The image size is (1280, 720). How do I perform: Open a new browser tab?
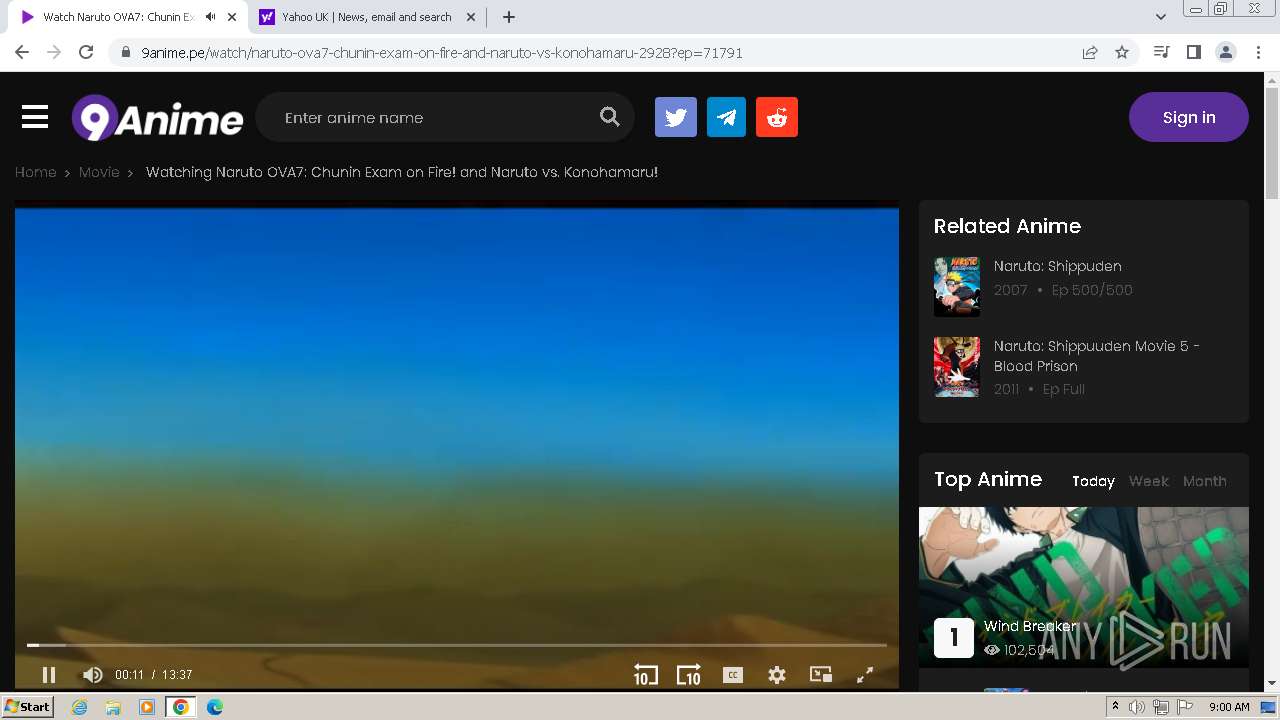[509, 17]
